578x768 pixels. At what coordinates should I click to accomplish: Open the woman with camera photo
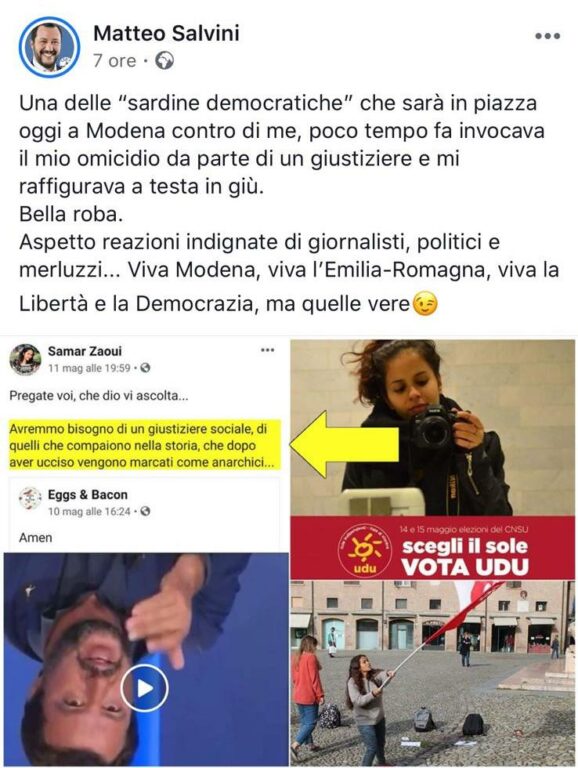tap(433, 428)
